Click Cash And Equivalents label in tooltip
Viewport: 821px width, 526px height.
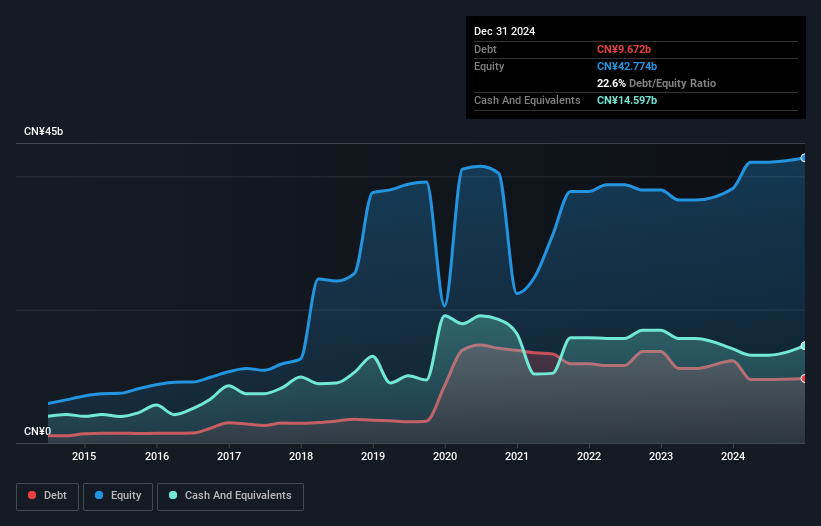tap(527, 100)
